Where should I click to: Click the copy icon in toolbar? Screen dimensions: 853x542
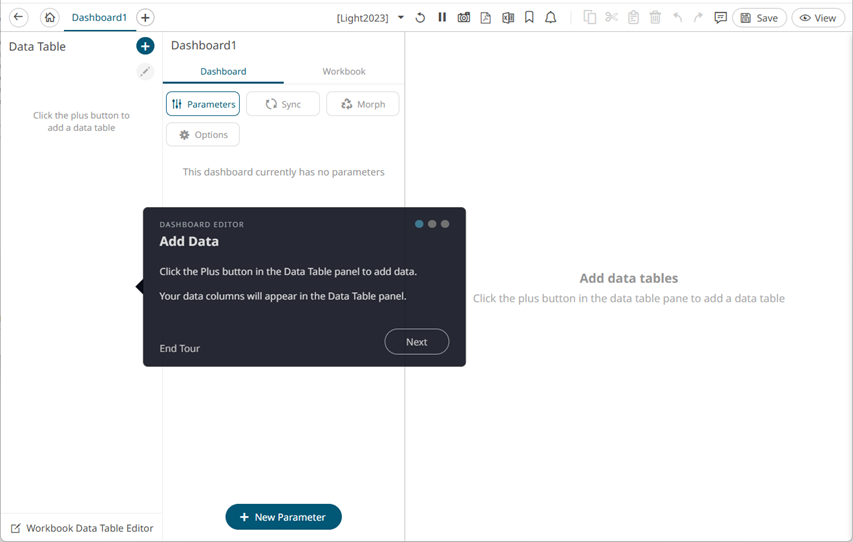tap(590, 17)
